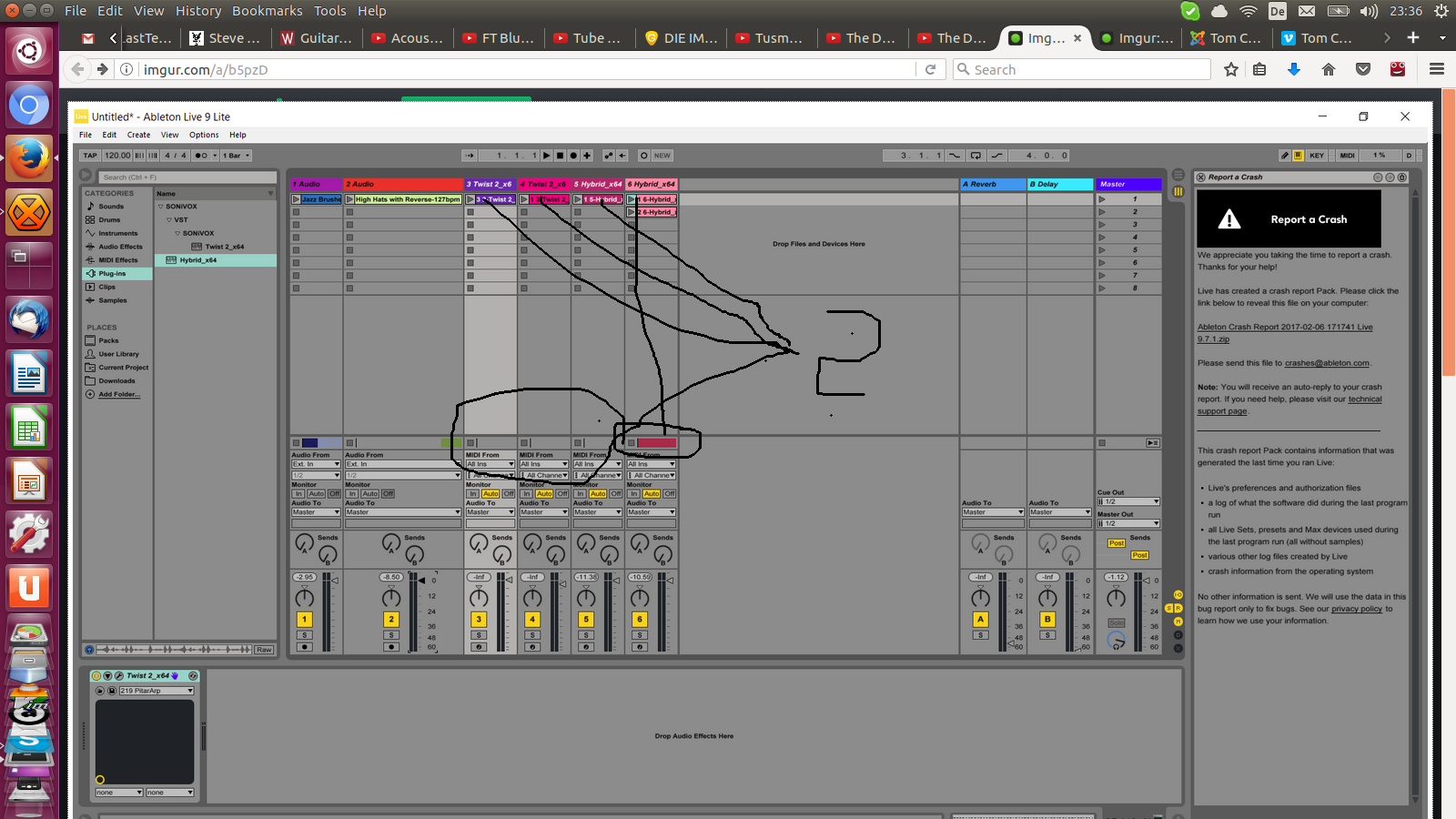The image size is (1456, 819).
Task: Open the 1 Bar quantization dropdown
Action: (237, 156)
